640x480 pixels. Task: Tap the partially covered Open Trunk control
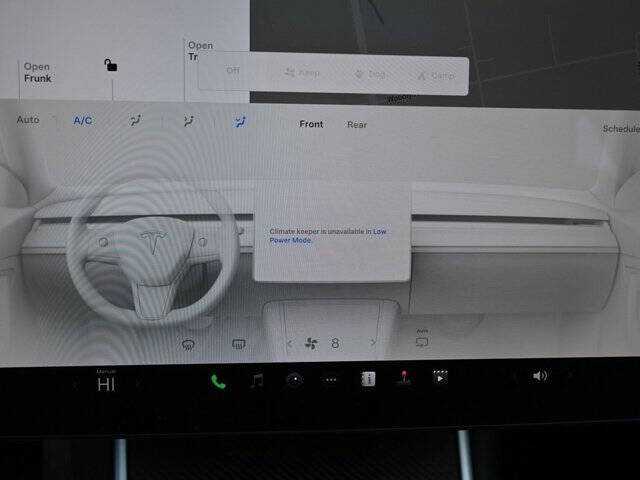[x=200, y=51]
